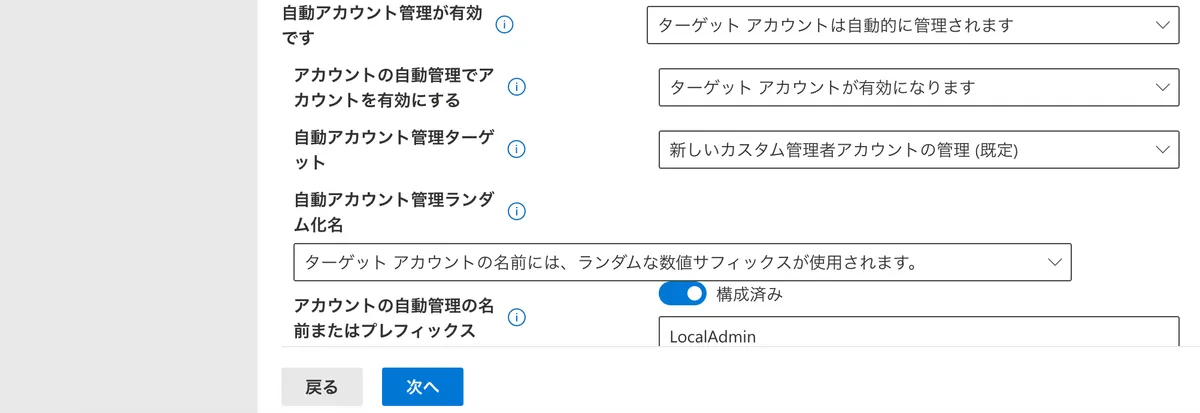Screen dimensions: 1200x413
Task: Toggle the 構成済み switch
Action: point(682,294)
